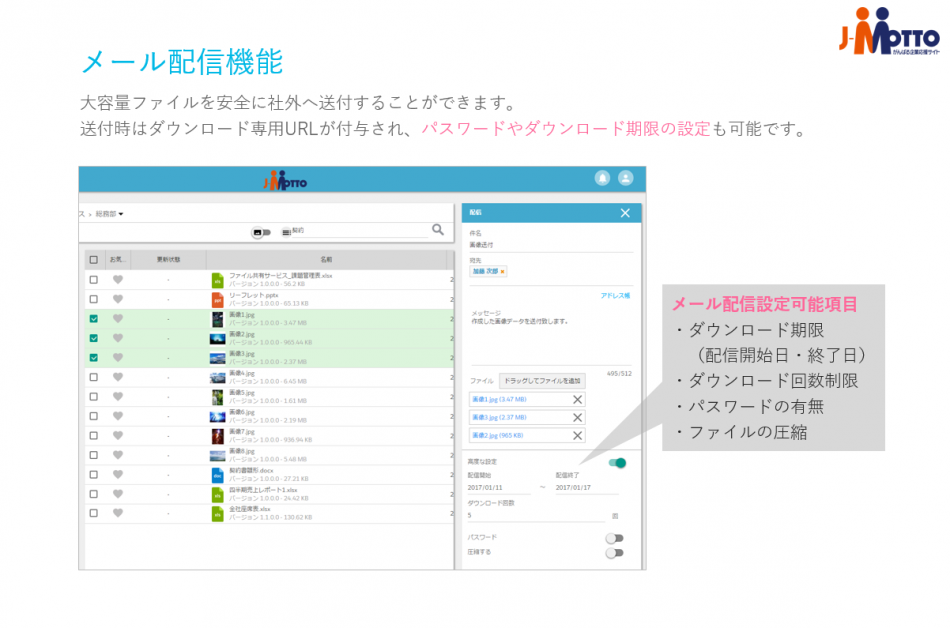This screenshot has width=950, height=628.
Task: Click heart icon for 全社座席表.xlsx
Action: (x=118, y=513)
